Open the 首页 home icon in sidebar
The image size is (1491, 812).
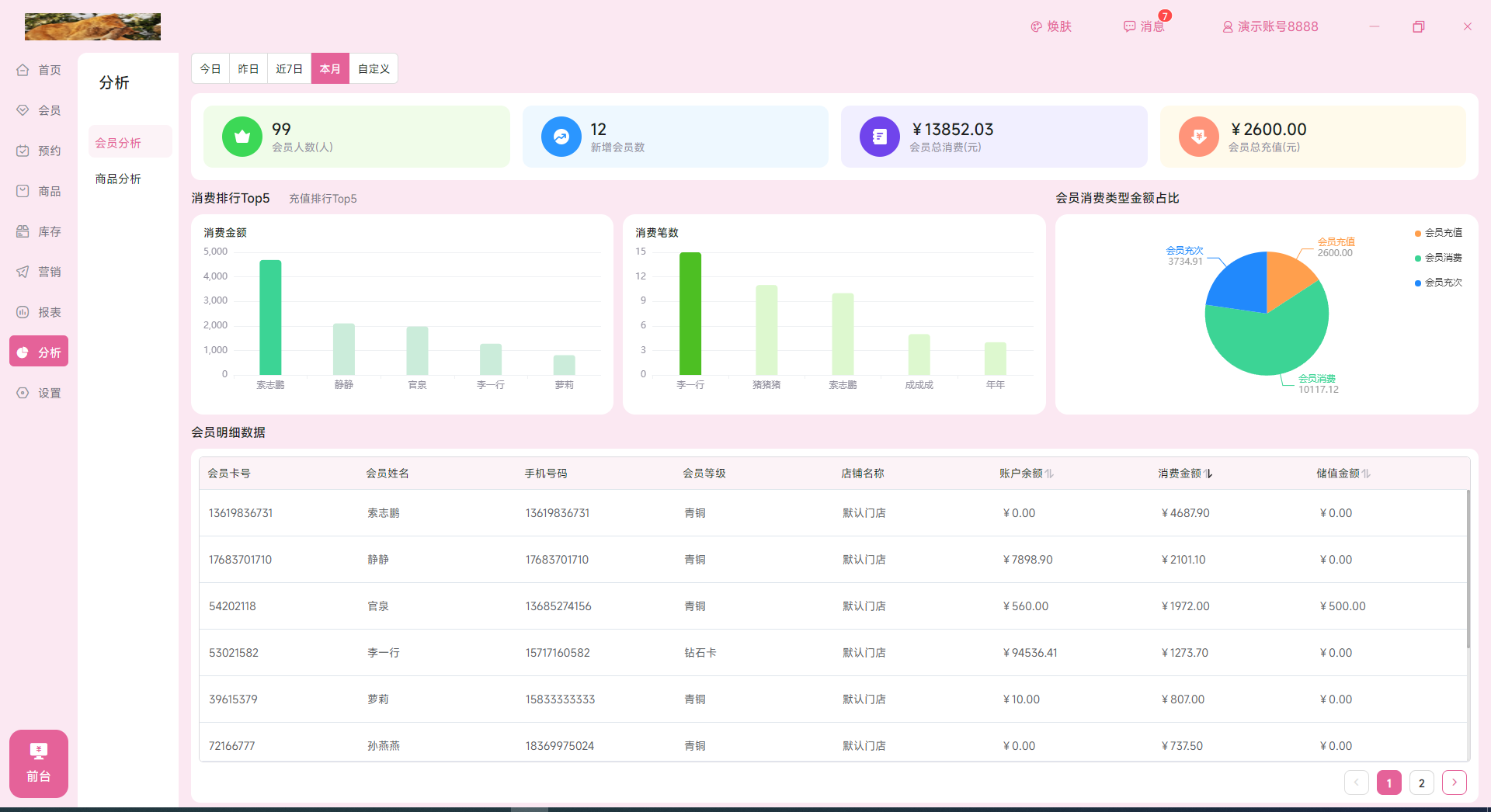pos(23,70)
